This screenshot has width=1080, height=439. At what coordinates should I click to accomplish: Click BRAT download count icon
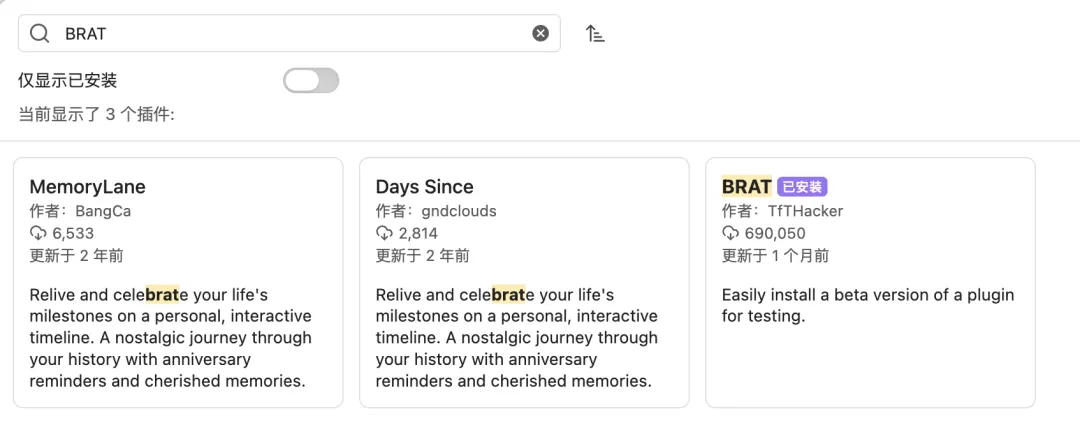tap(730, 233)
